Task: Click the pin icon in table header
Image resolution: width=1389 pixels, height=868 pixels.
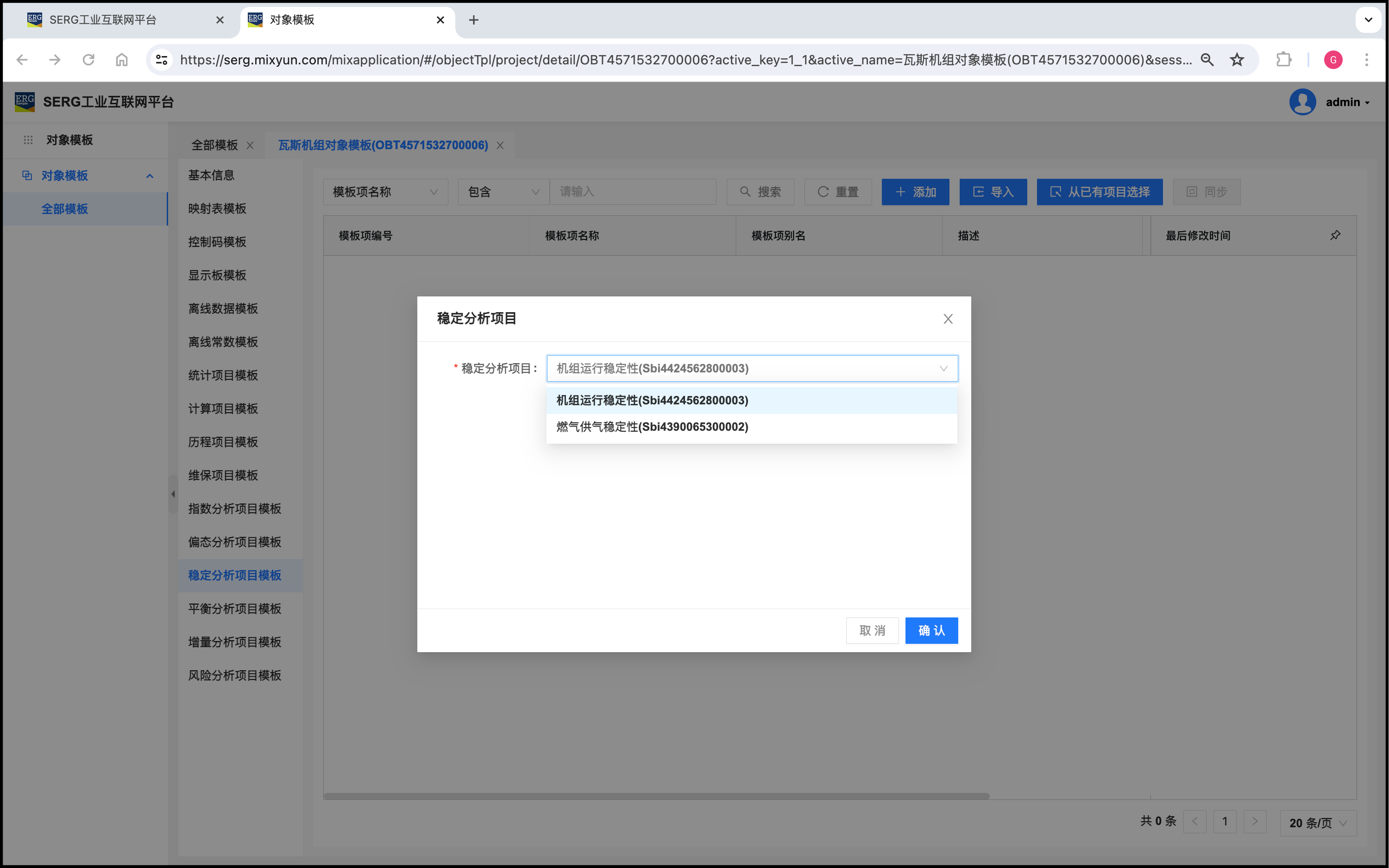Action: pyautogui.click(x=1335, y=235)
